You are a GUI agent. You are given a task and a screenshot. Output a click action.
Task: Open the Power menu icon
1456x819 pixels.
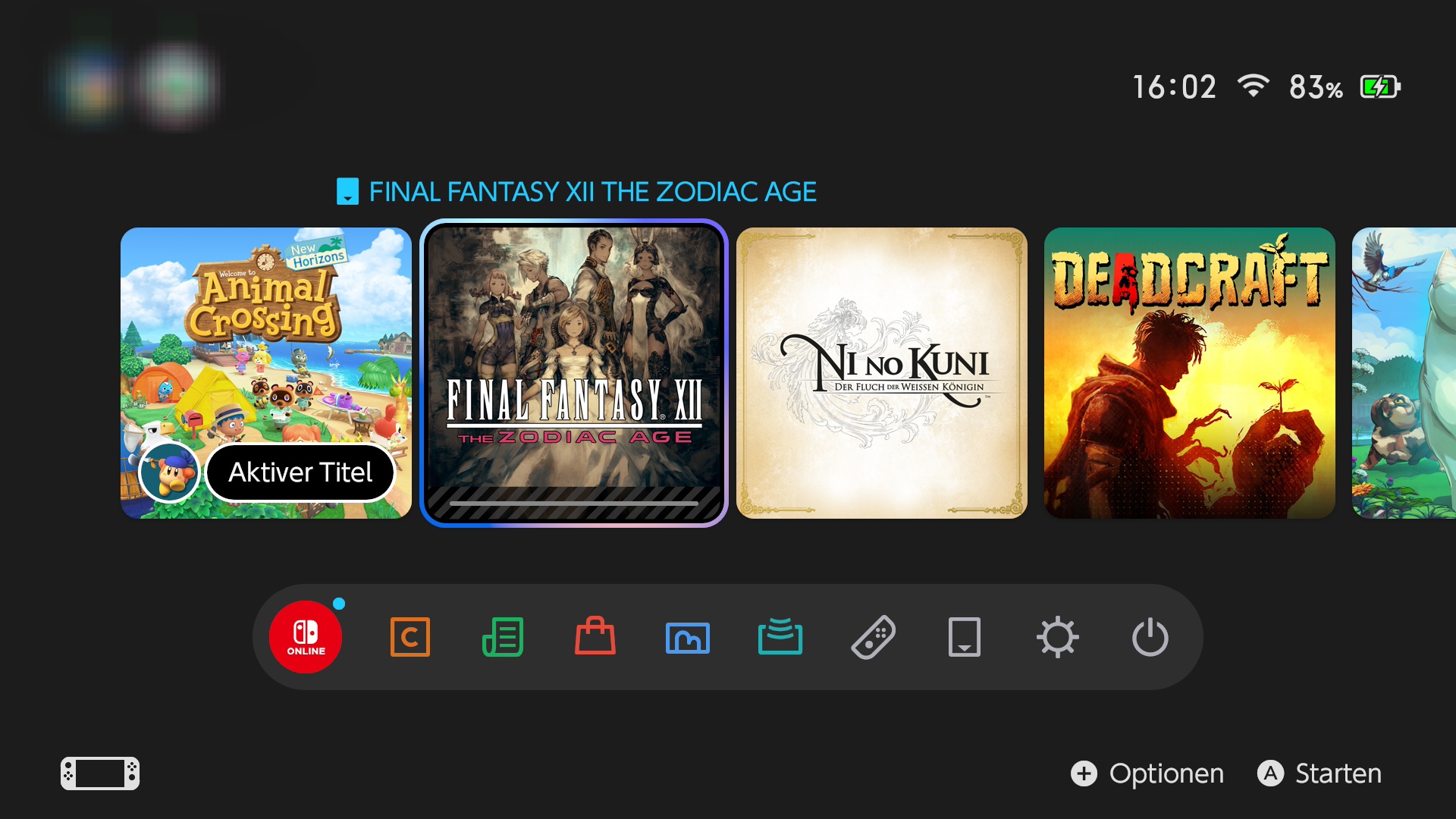click(1150, 637)
